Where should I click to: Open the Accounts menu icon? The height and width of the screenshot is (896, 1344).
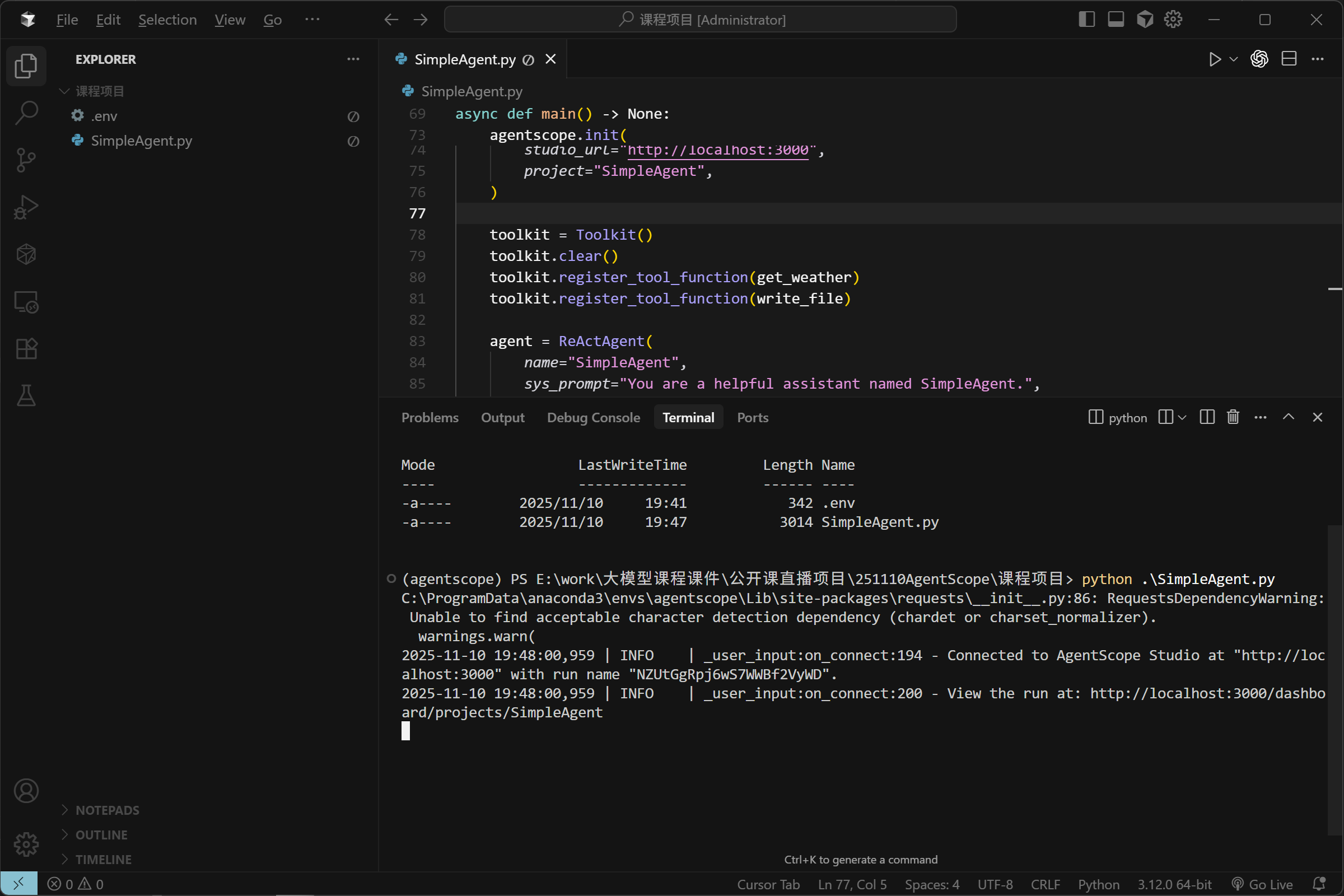pos(26,791)
